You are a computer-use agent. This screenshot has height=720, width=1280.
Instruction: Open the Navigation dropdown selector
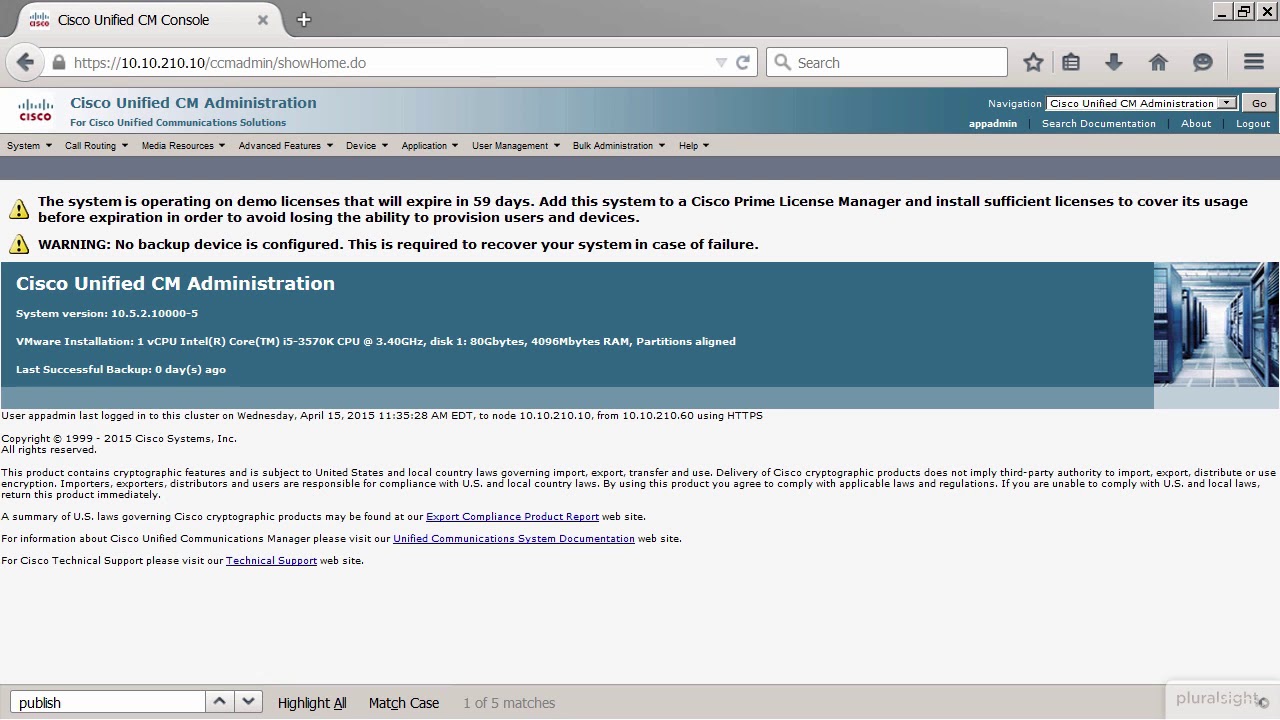pos(1141,103)
